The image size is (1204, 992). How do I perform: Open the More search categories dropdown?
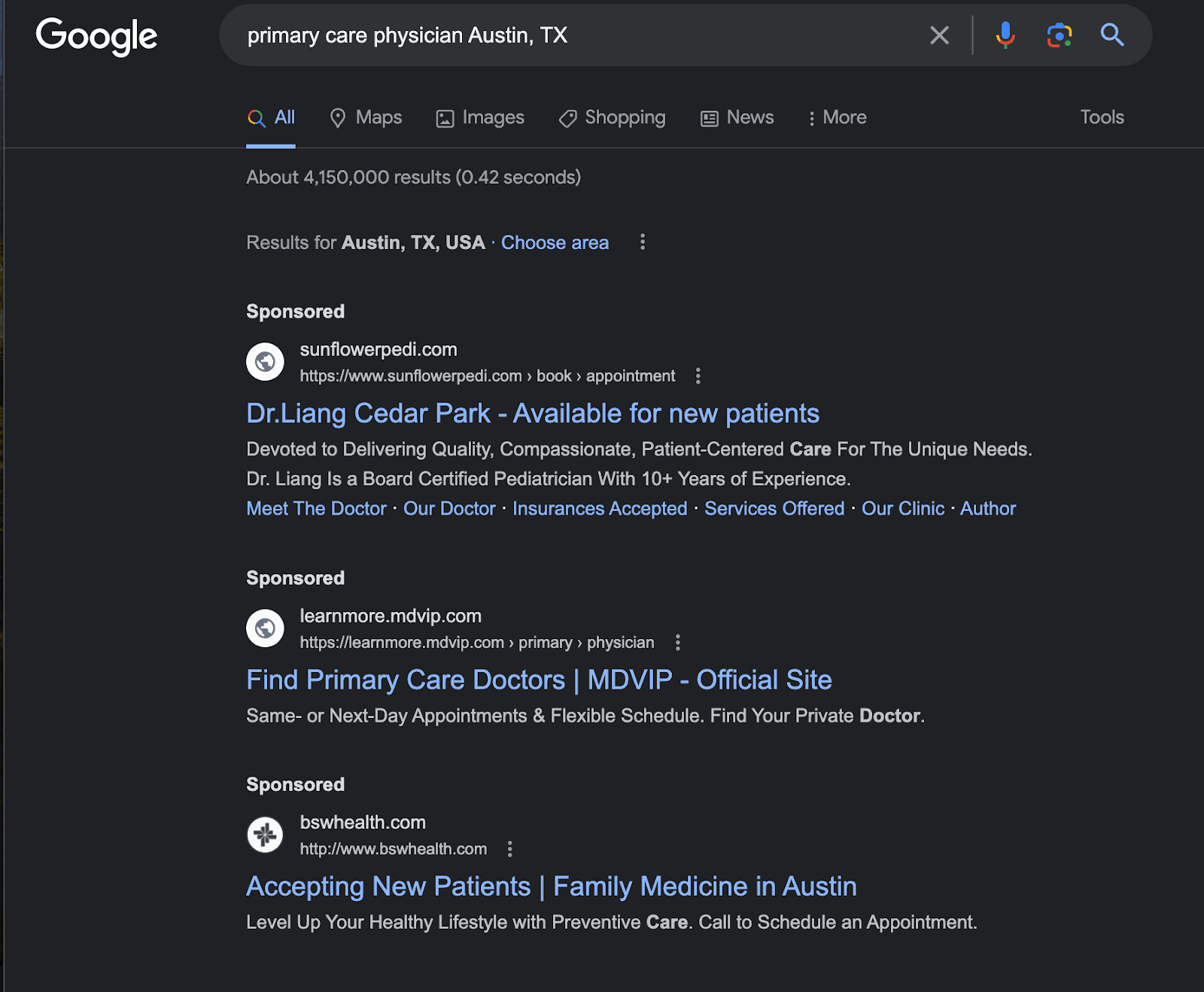[836, 117]
